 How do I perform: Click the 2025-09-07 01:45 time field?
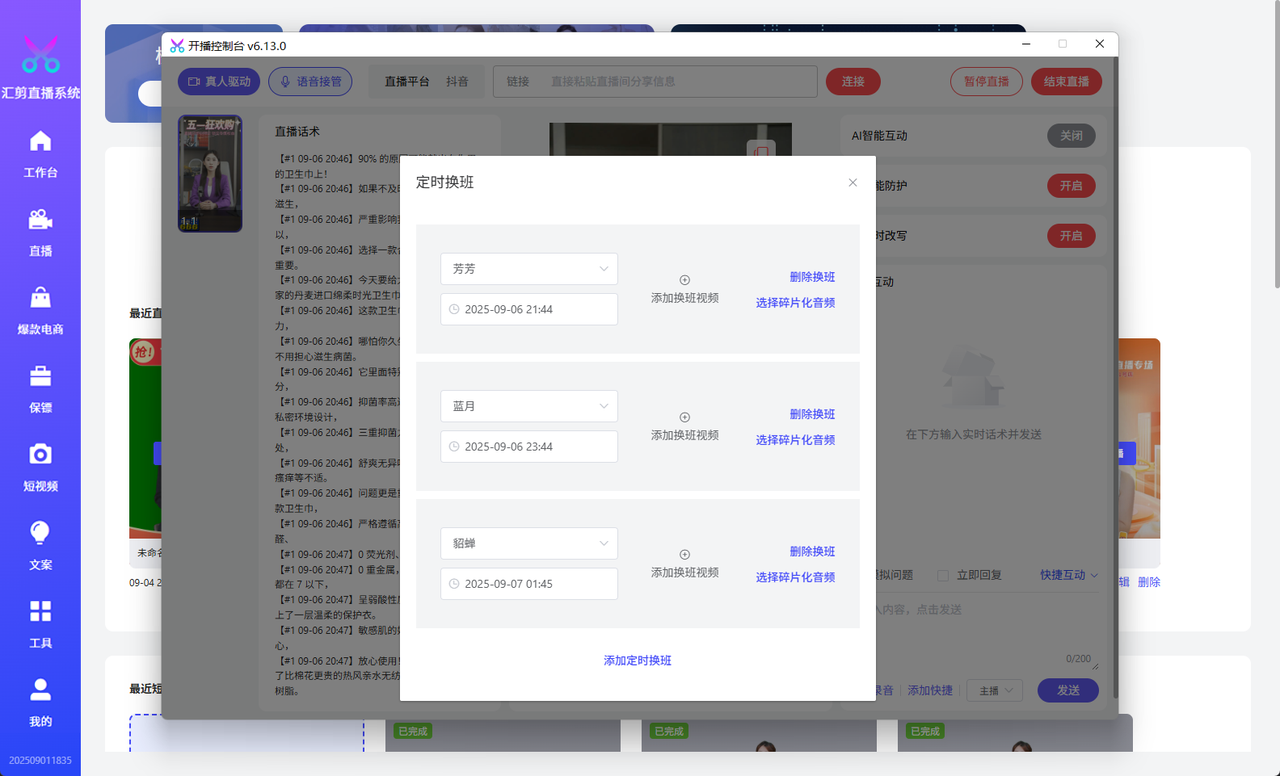pos(529,584)
